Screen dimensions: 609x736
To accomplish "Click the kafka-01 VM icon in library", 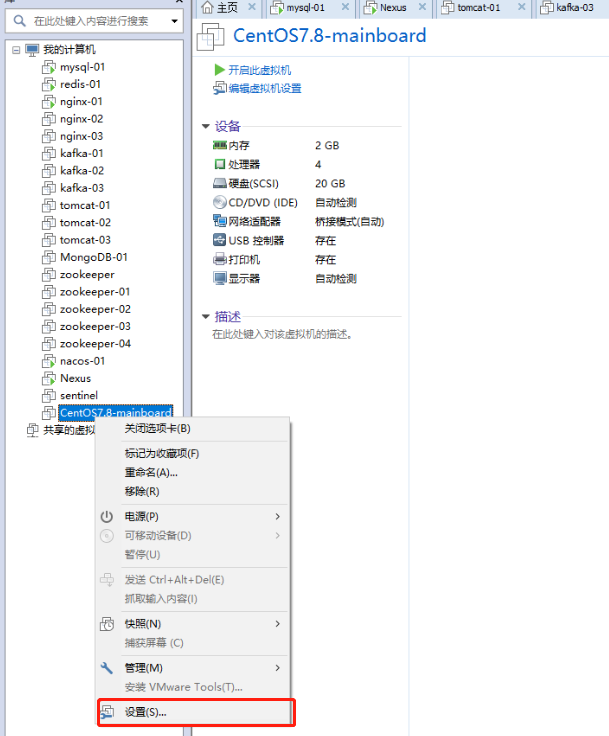I will (48, 154).
